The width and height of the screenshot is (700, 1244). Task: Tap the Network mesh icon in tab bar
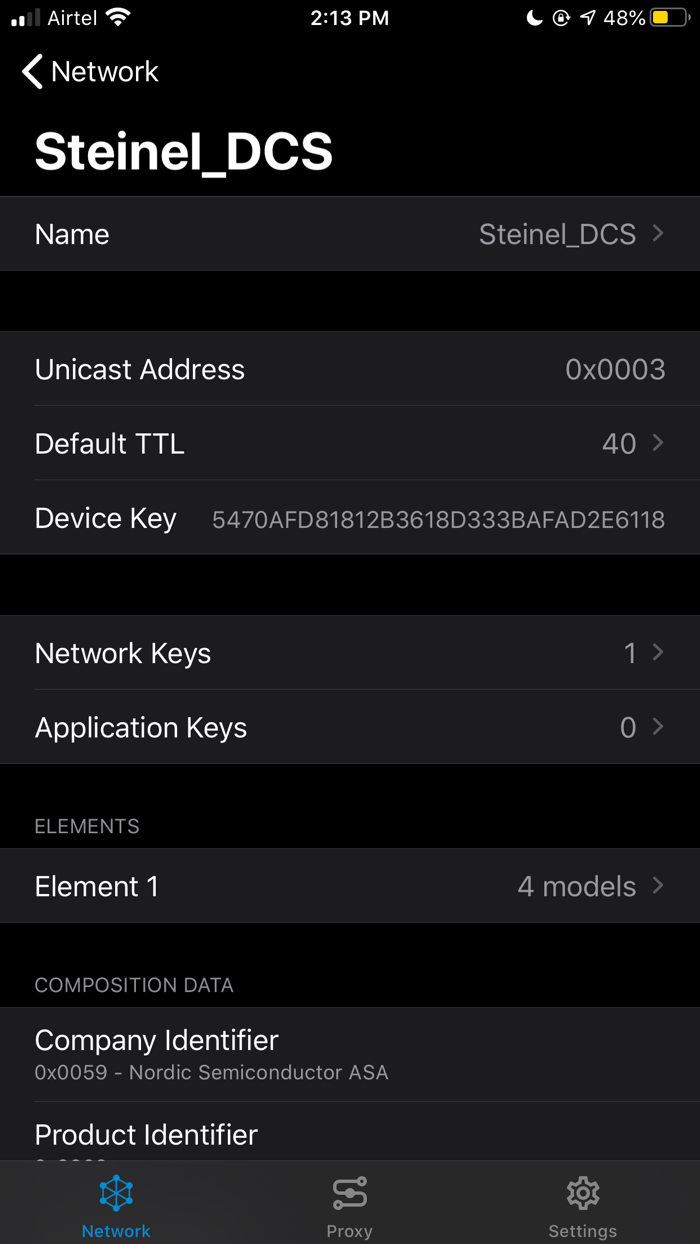click(x=116, y=1193)
